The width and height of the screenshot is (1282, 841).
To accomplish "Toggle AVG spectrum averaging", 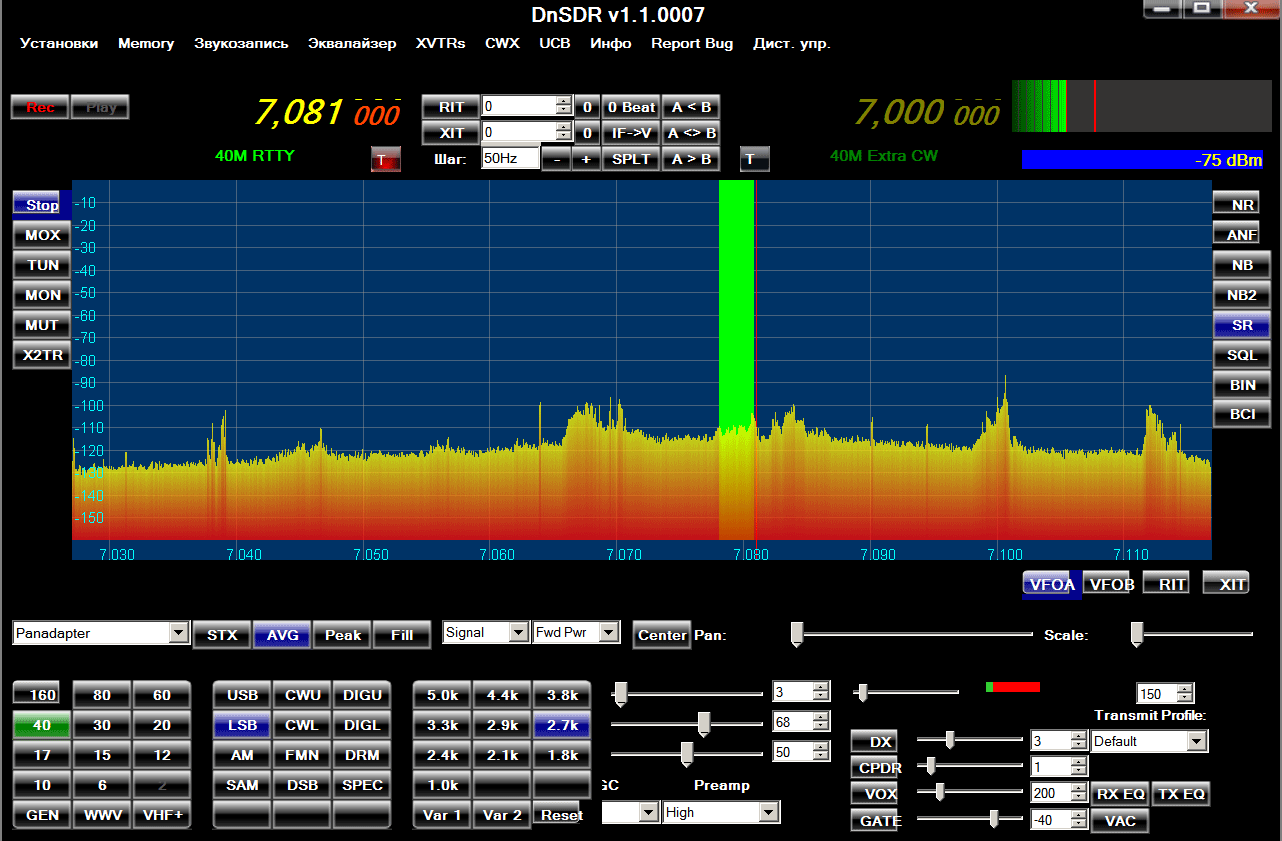I will click(x=282, y=635).
